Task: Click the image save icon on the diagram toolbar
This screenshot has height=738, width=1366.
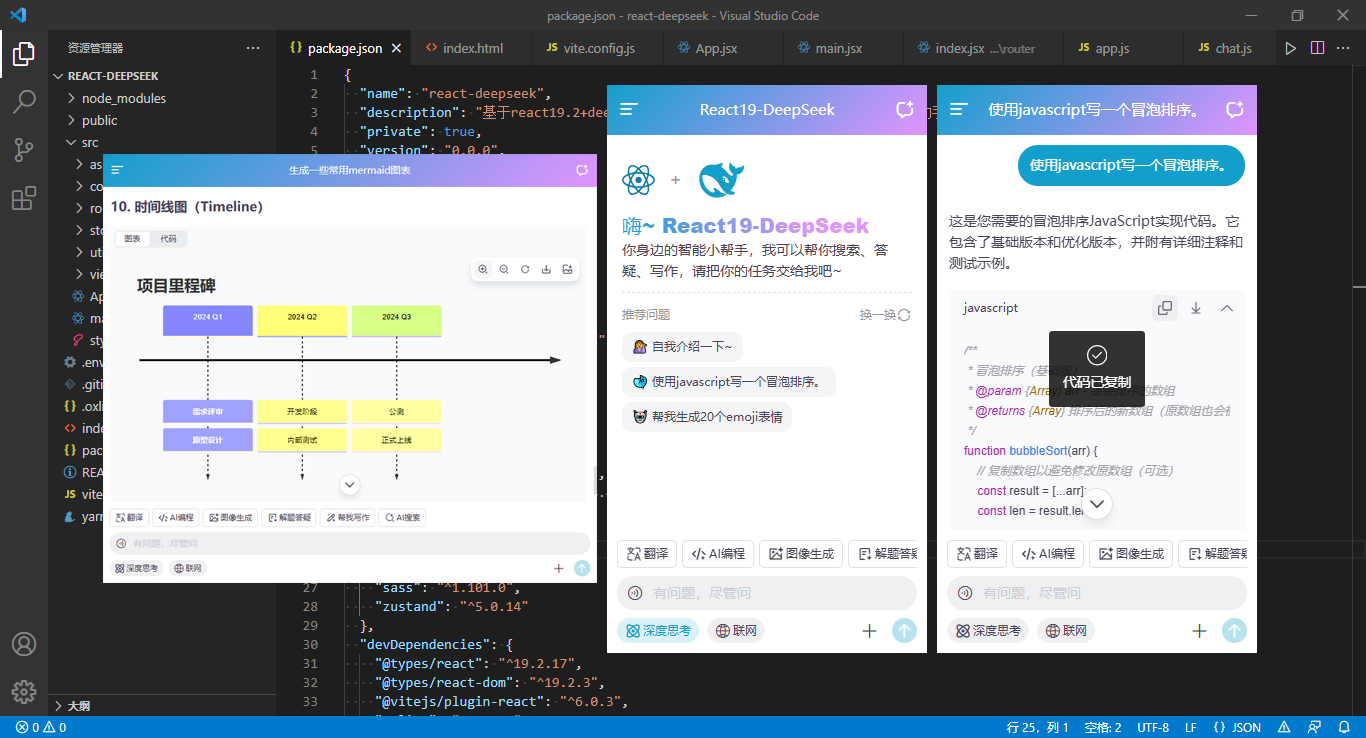Action: tap(567, 269)
